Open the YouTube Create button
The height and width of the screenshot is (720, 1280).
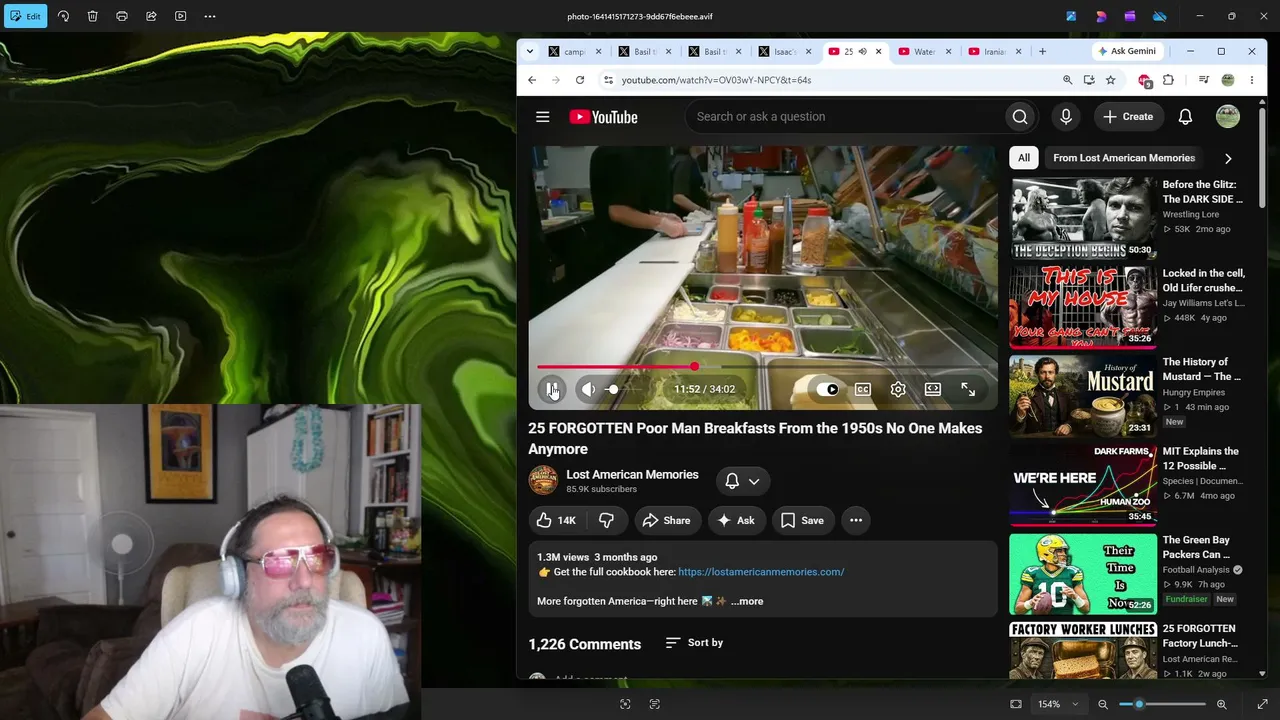tap(1128, 117)
